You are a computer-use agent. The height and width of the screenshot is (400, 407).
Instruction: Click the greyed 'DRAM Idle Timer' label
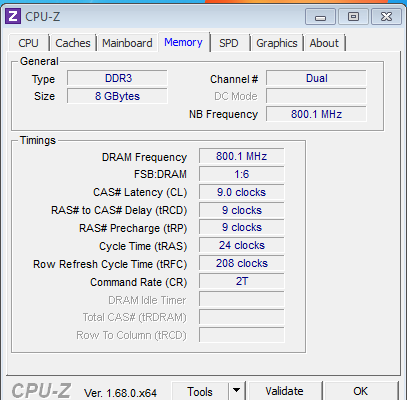tap(147, 300)
